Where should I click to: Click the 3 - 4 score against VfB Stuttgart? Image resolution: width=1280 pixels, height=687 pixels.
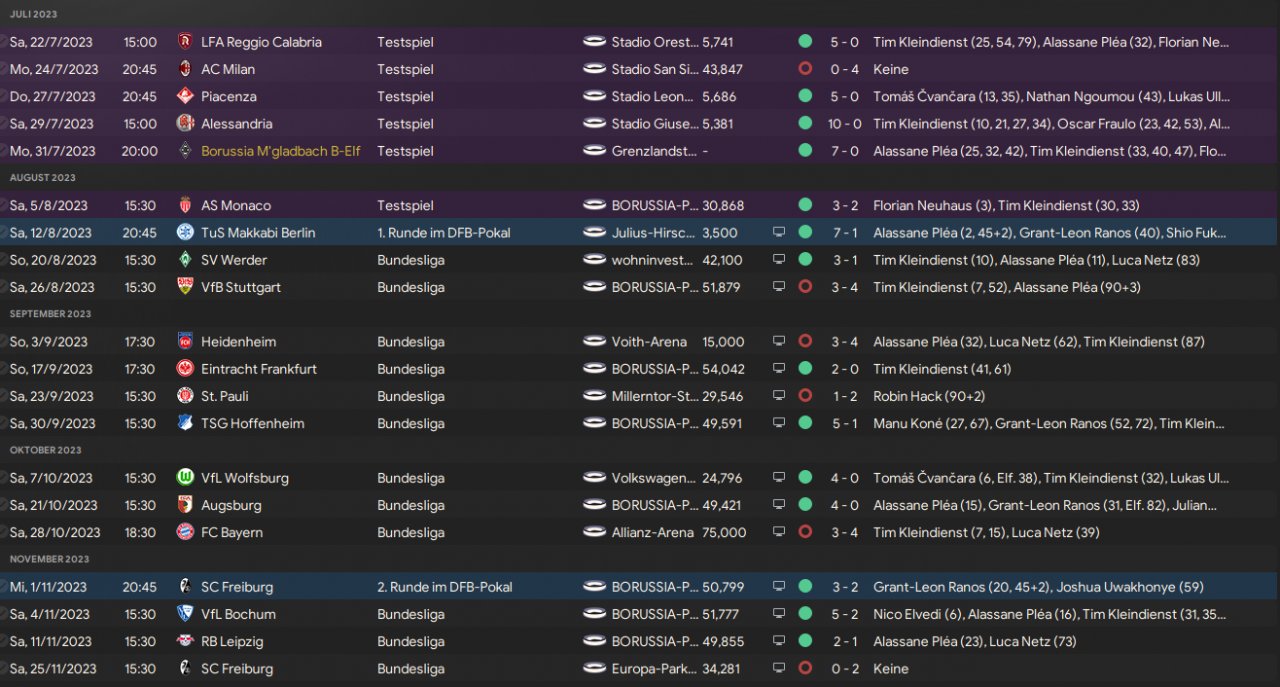[844, 287]
